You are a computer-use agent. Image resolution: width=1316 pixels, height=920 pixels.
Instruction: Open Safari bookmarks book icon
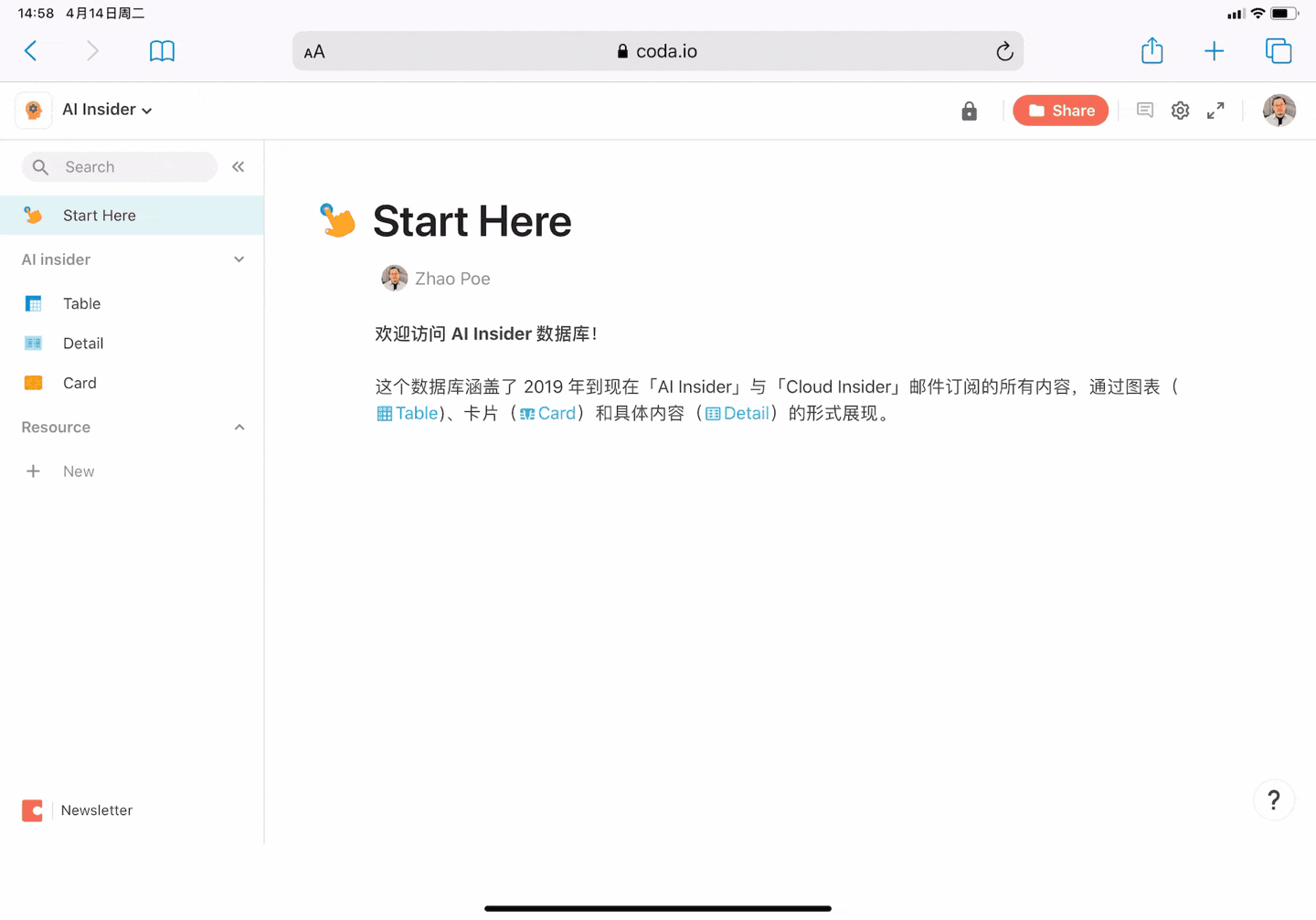(162, 51)
